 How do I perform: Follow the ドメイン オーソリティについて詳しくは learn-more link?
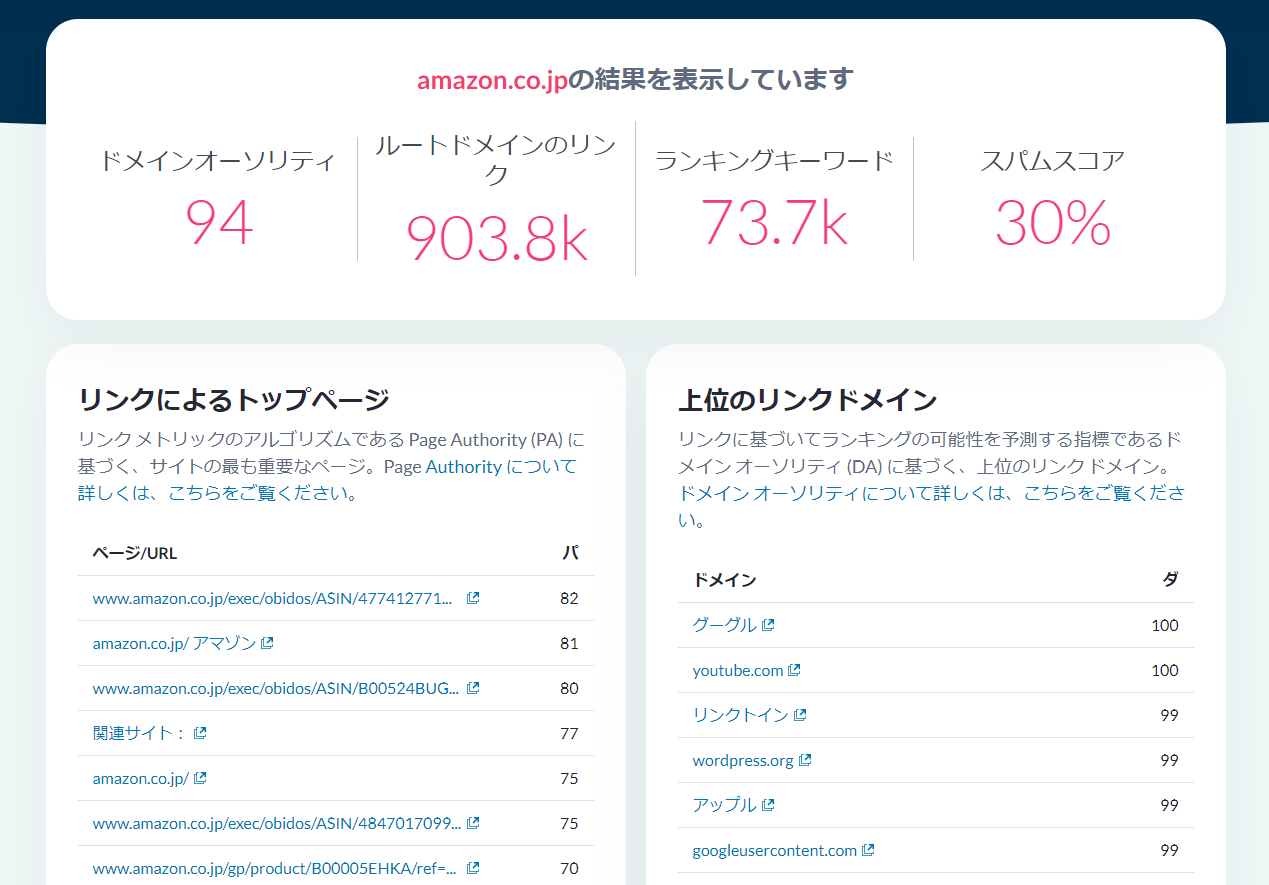(930, 494)
